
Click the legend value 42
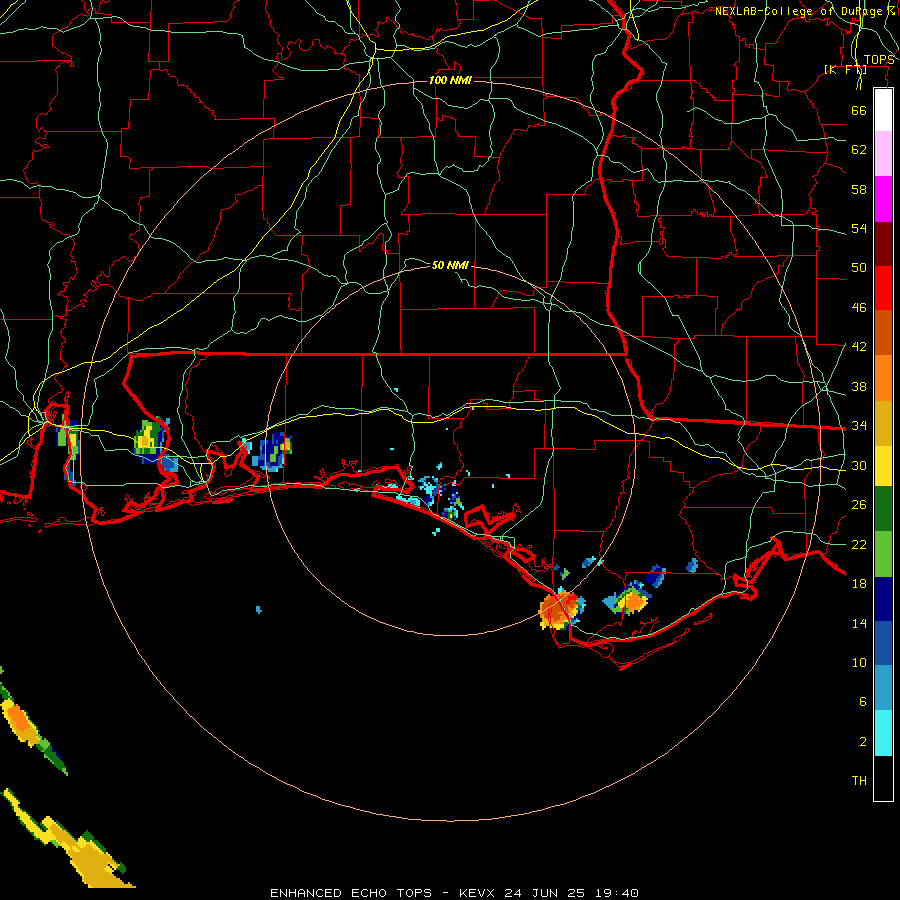[x=859, y=347]
